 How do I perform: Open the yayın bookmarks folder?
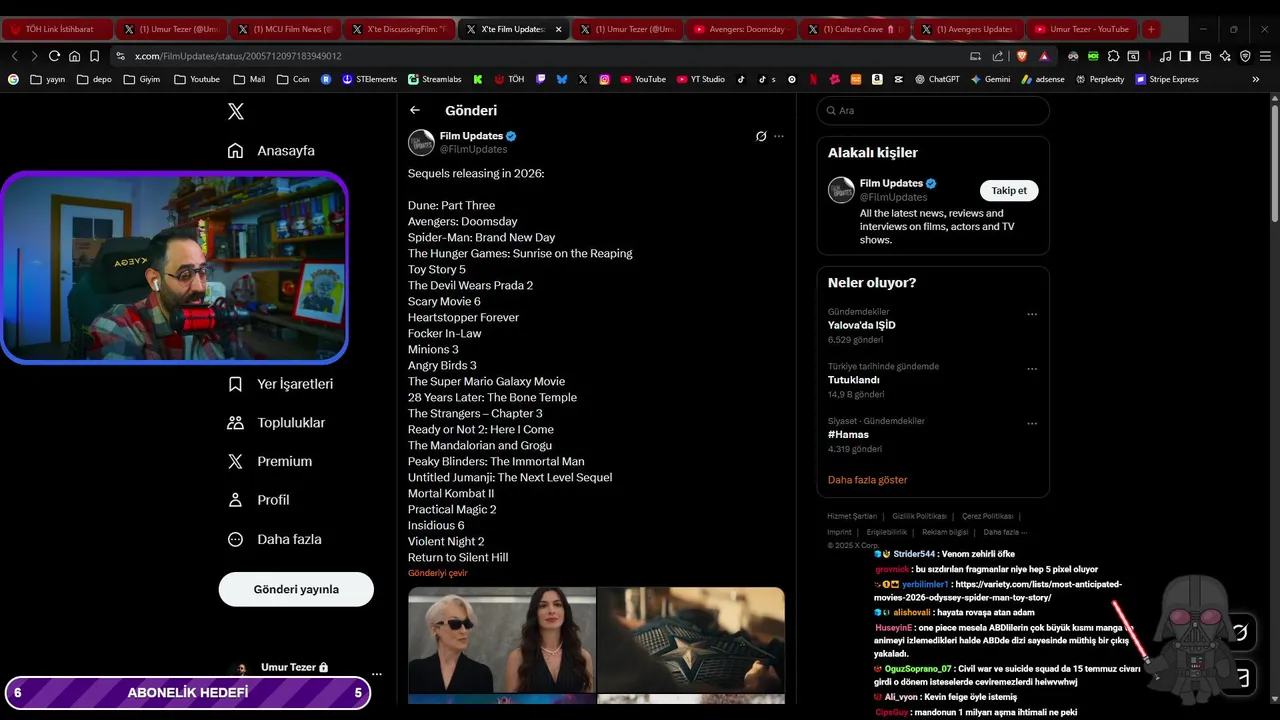48,79
